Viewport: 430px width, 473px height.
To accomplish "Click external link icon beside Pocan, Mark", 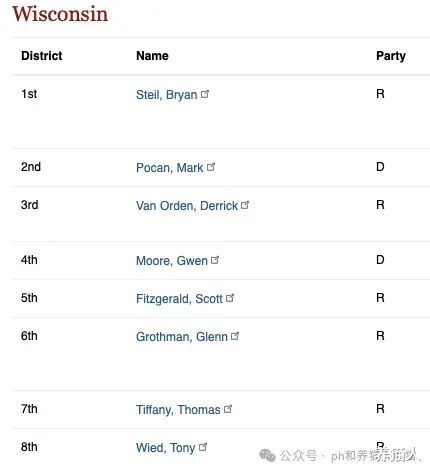I will pos(211,167).
